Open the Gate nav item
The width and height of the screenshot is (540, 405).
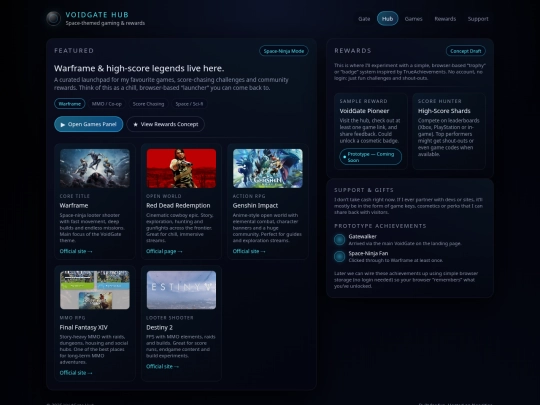point(364,19)
